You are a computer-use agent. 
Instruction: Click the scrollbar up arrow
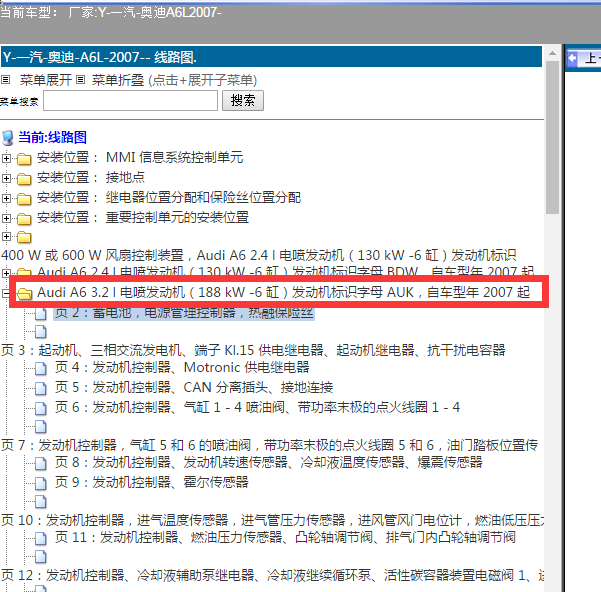pyautogui.click(x=552, y=53)
